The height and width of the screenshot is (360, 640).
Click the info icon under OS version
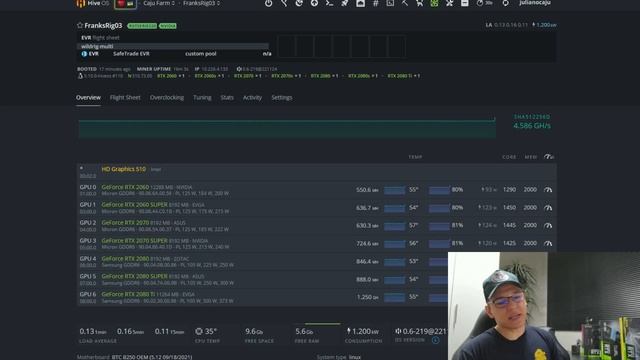click(x=436, y=340)
